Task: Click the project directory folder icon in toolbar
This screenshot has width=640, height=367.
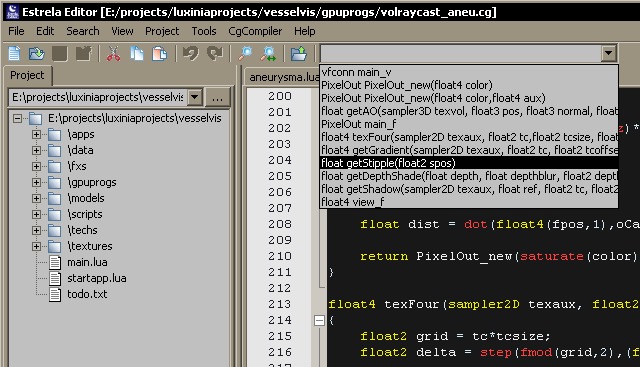Action: click(x=299, y=53)
